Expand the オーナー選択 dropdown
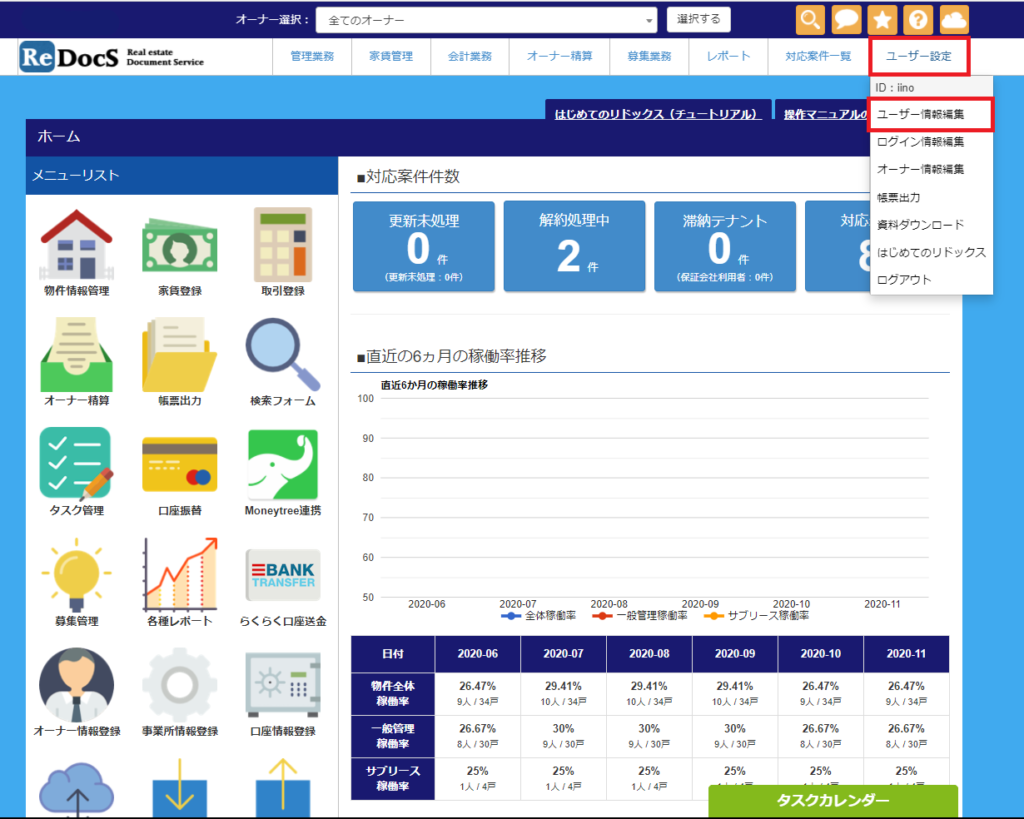 [x=487, y=20]
